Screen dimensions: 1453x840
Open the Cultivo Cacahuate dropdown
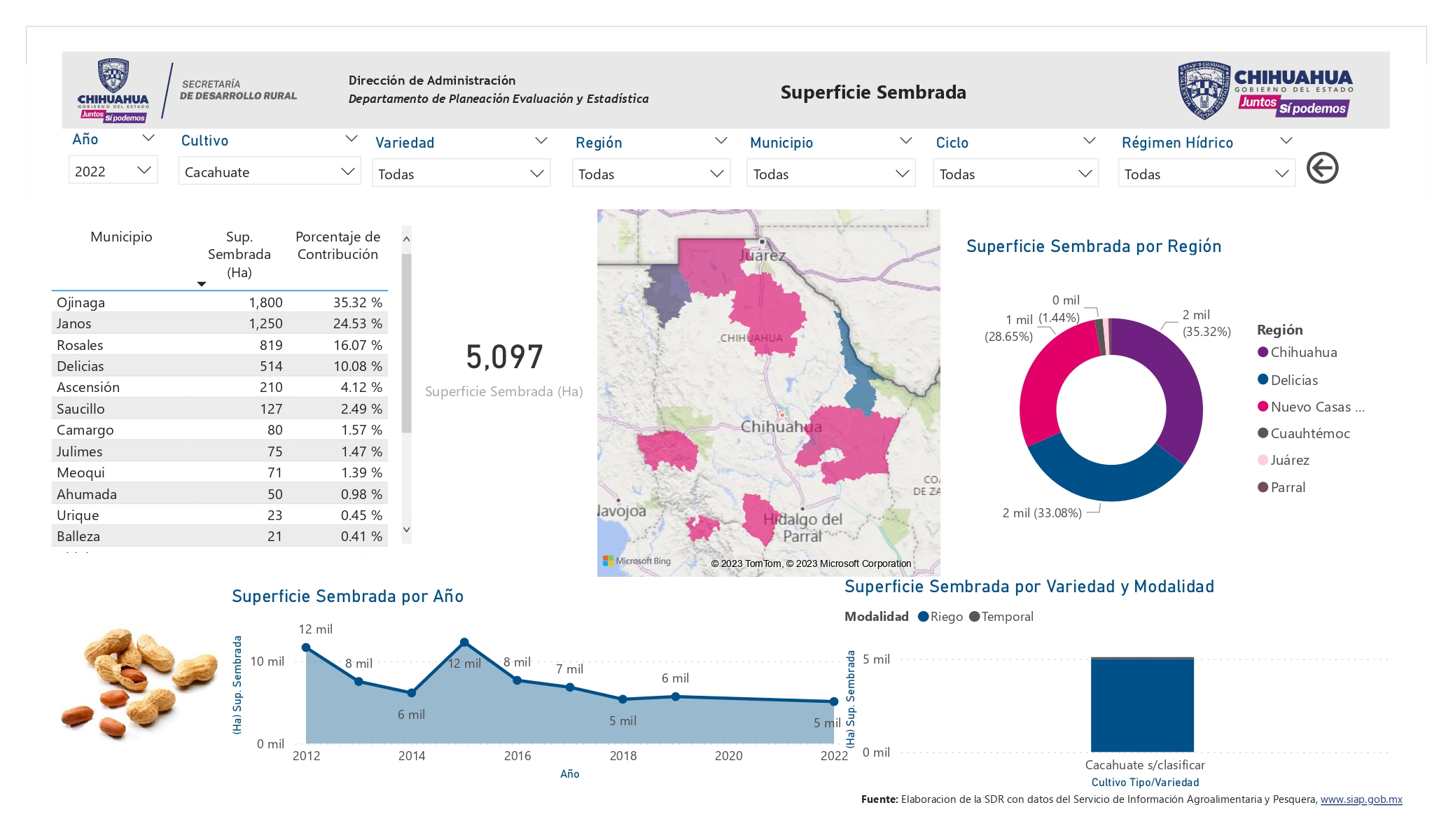[270, 171]
